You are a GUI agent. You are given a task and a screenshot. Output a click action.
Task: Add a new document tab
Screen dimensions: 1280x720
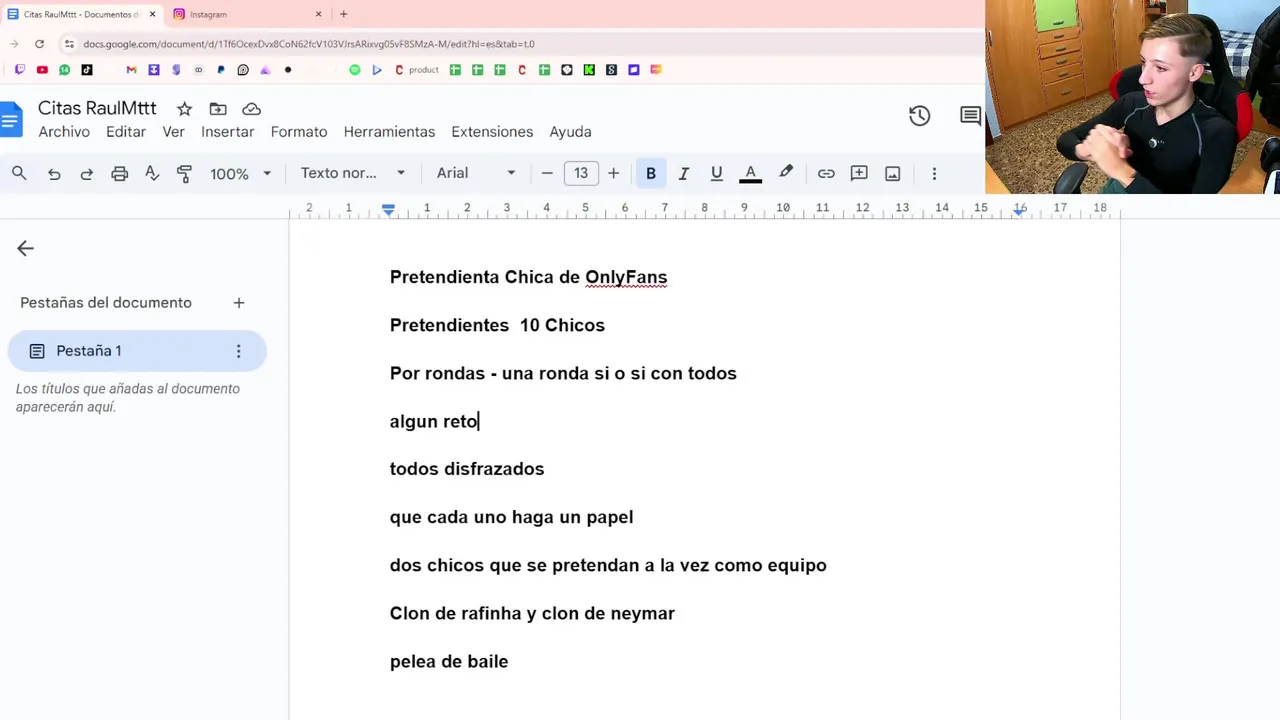pos(239,303)
